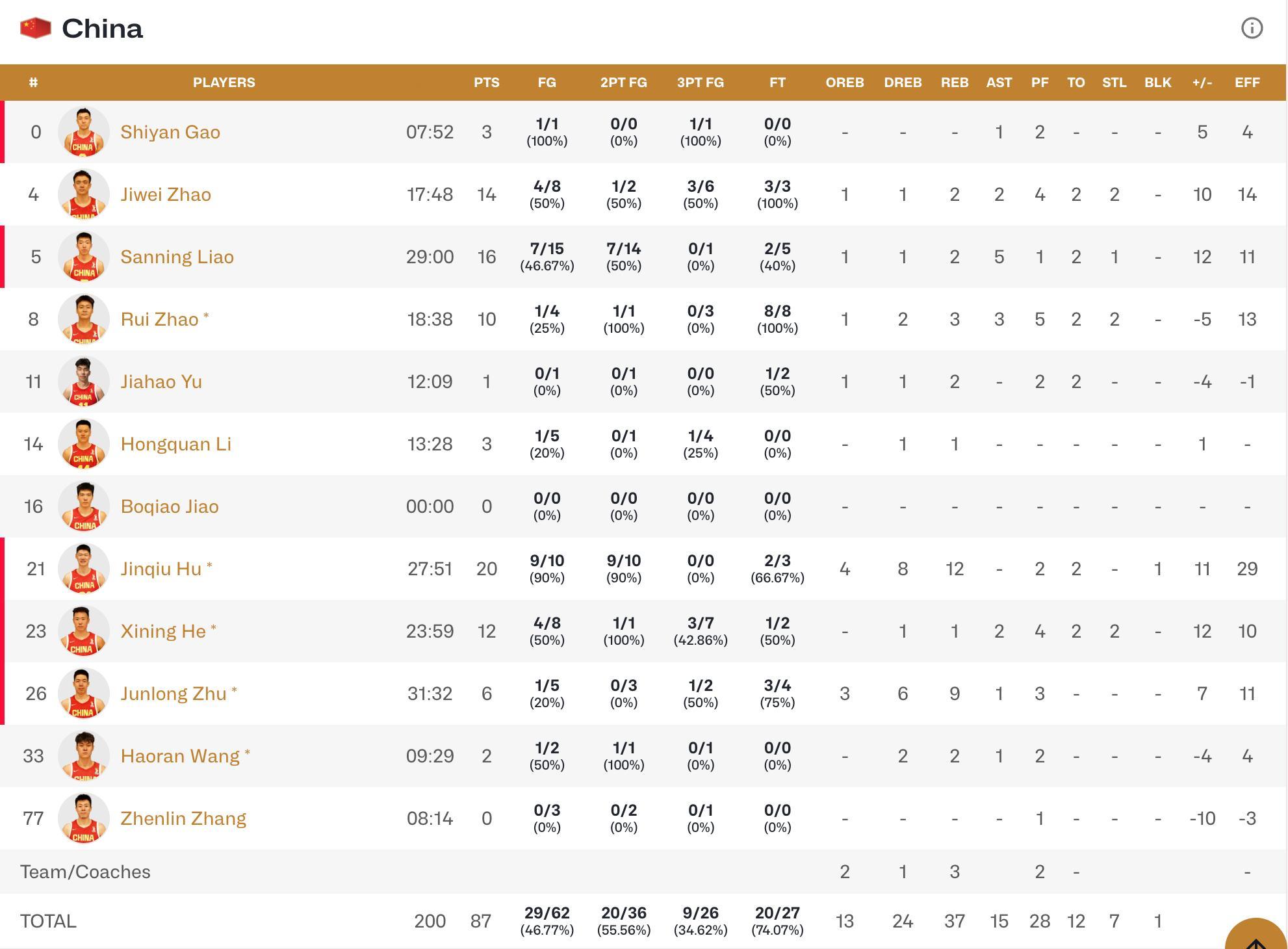Click the 3PT FG column header
The image size is (1288, 949).
700,83
